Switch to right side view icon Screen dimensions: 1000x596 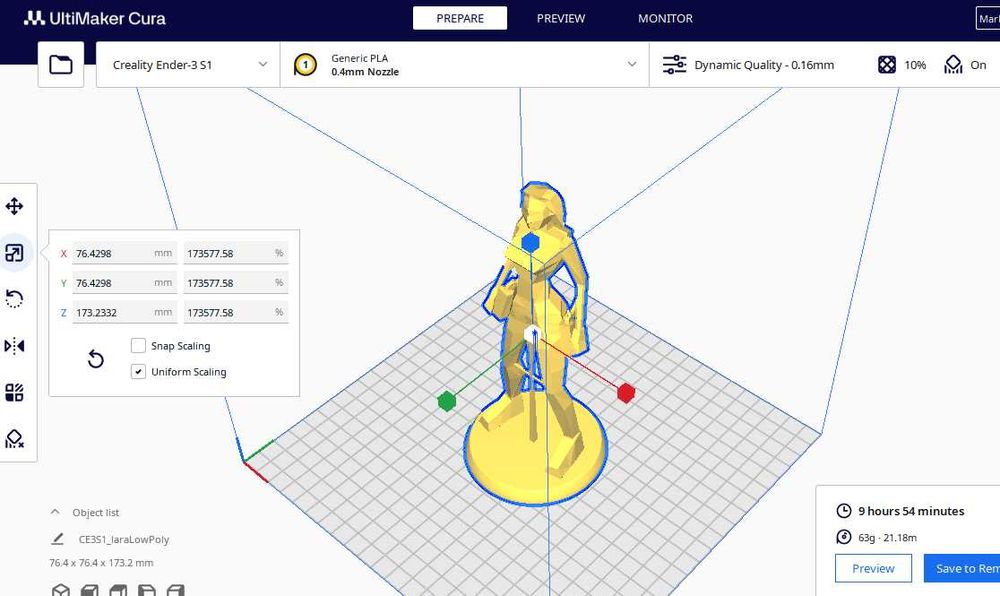(175, 590)
